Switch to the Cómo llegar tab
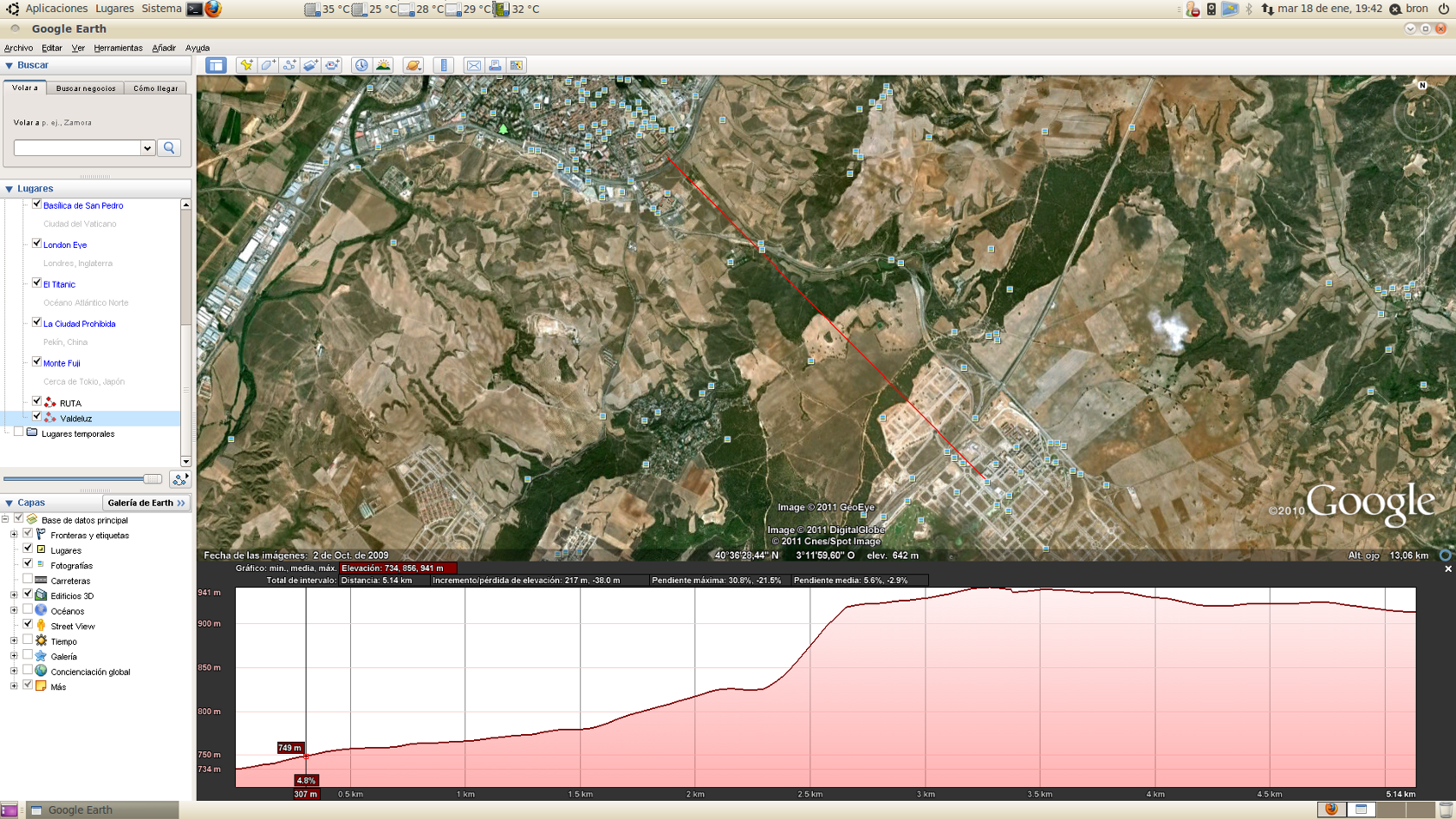 point(155,88)
